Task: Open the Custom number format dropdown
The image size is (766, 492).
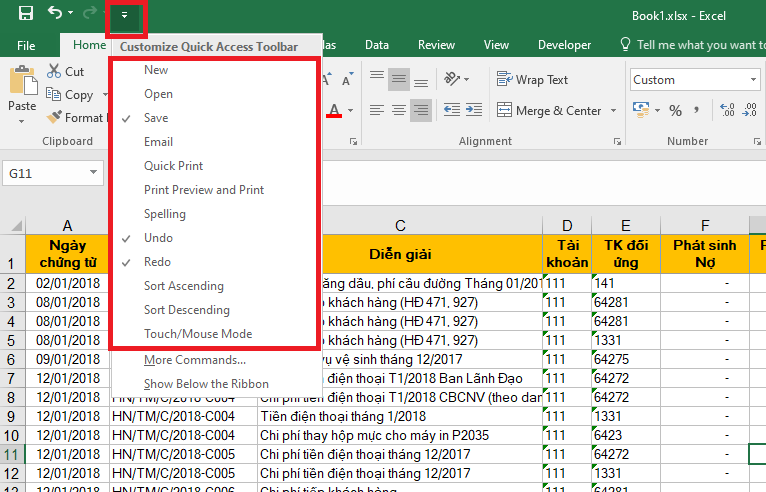Action: (752, 80)
